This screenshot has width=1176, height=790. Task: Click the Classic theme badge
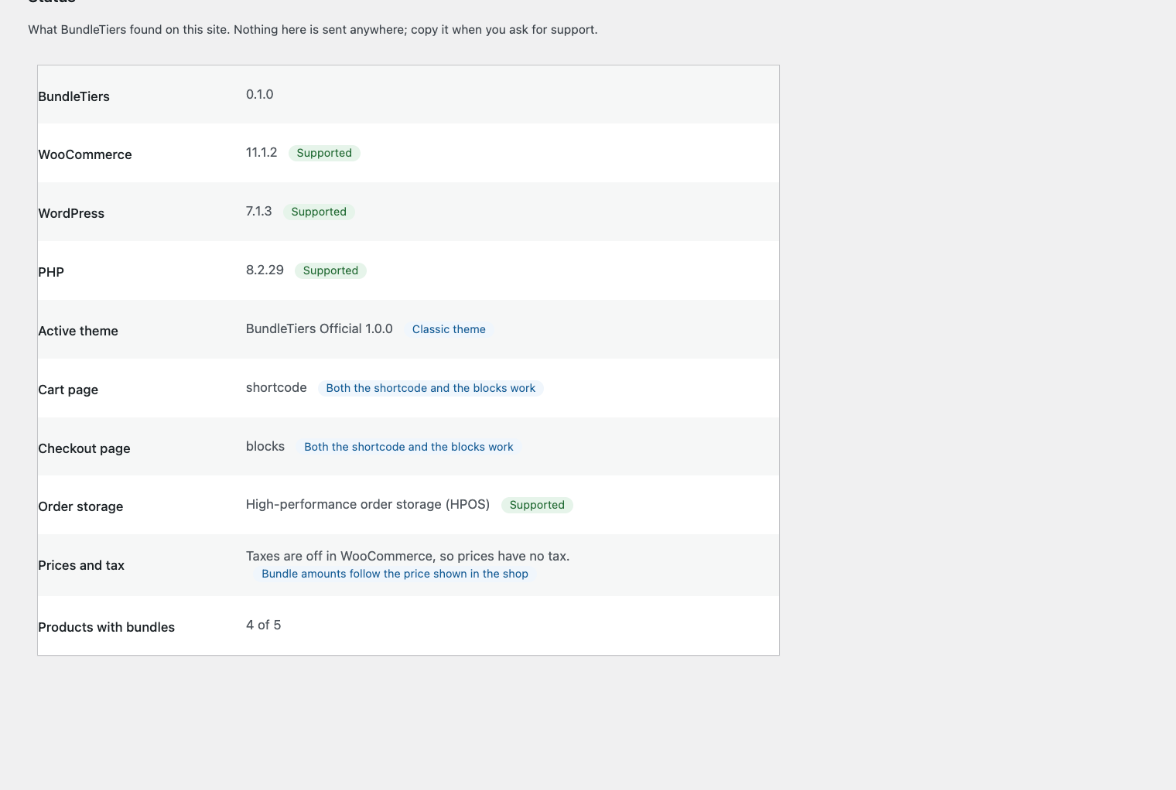tap(448, 329)
